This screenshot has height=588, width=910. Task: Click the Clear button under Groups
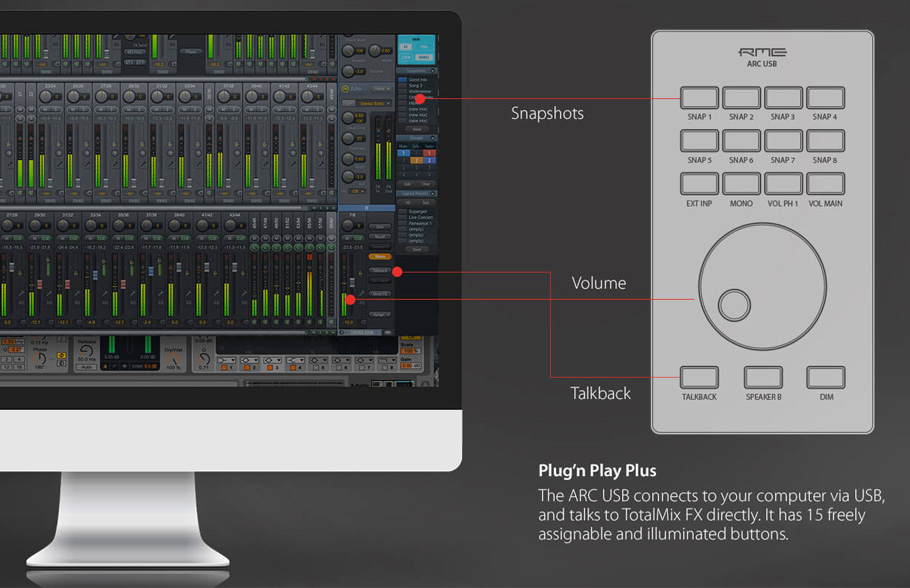coord(426,184)
